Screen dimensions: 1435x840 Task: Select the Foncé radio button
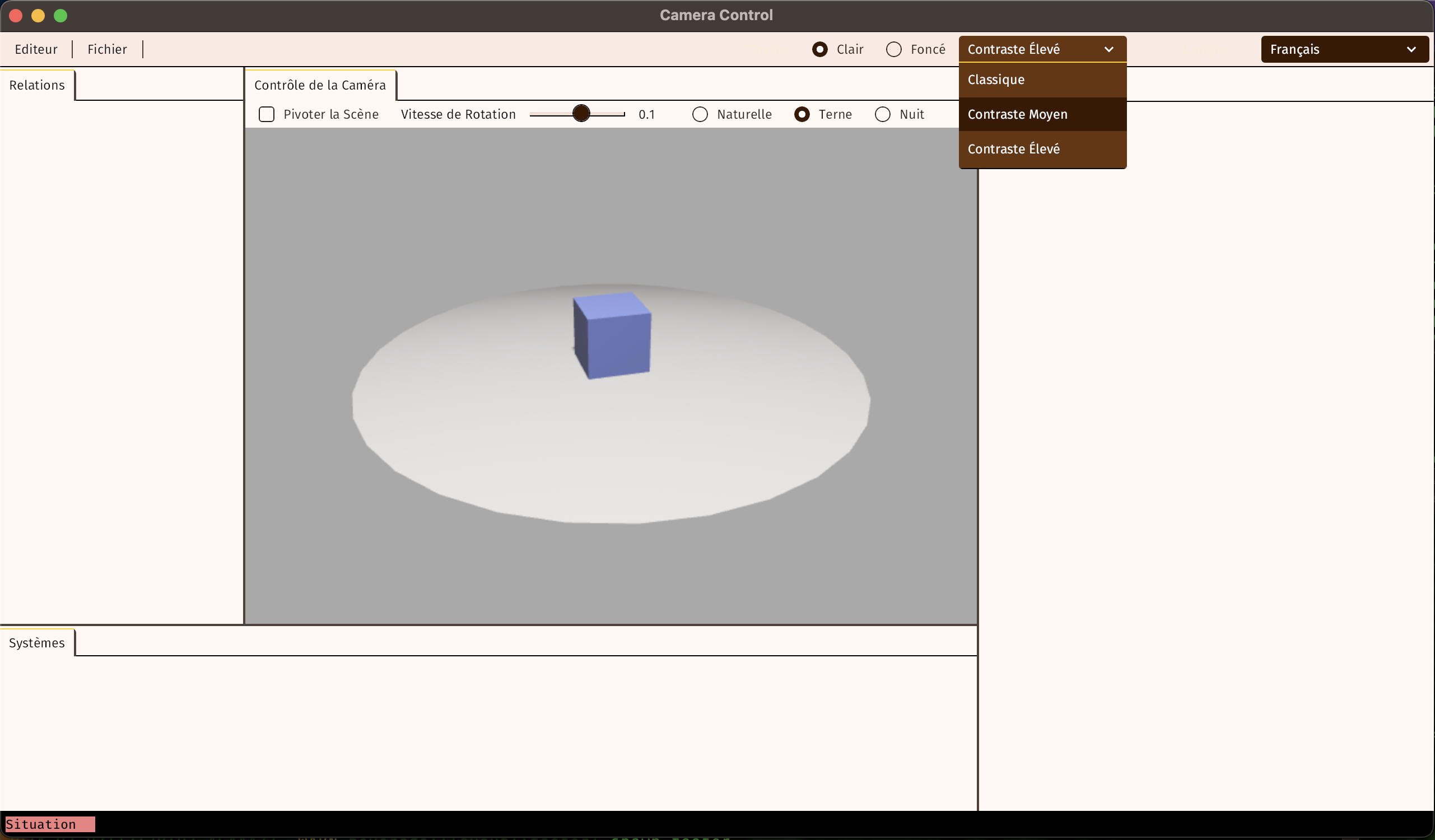coord(893,49)
